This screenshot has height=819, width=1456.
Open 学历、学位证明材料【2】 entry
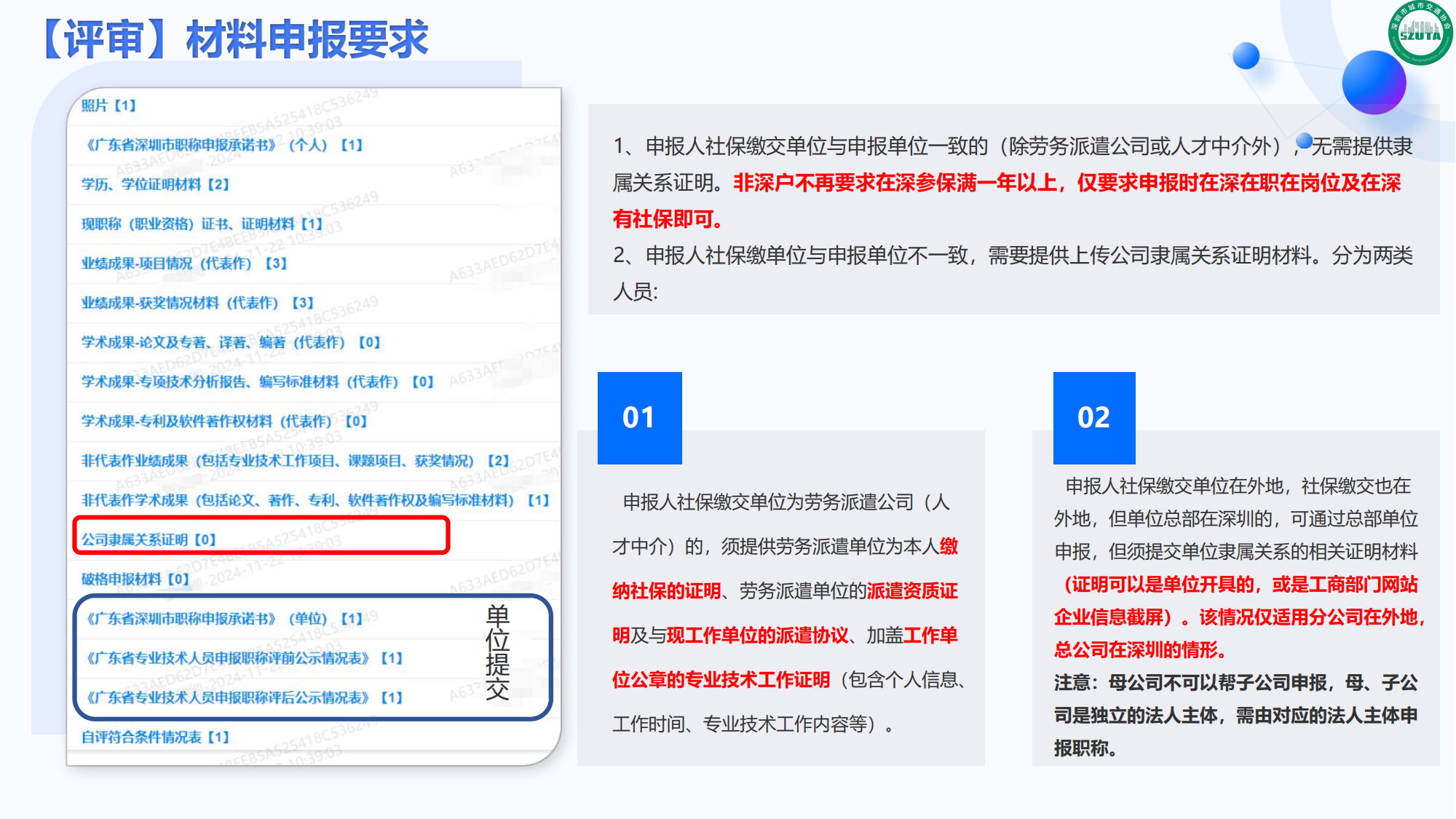tap(155, 184)
